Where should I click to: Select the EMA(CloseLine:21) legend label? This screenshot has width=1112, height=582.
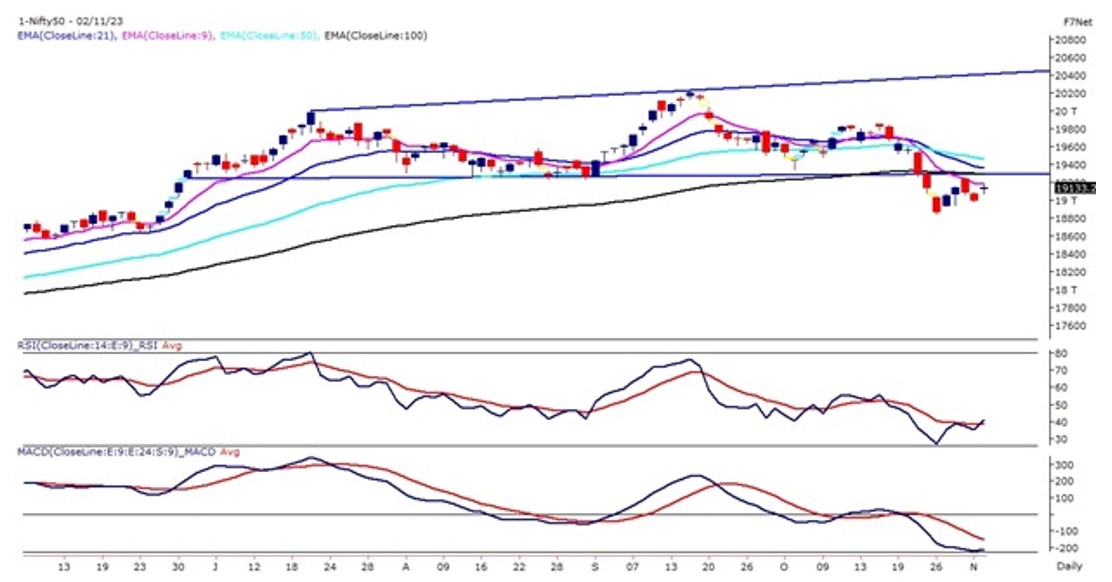click(x=67, y=35)
